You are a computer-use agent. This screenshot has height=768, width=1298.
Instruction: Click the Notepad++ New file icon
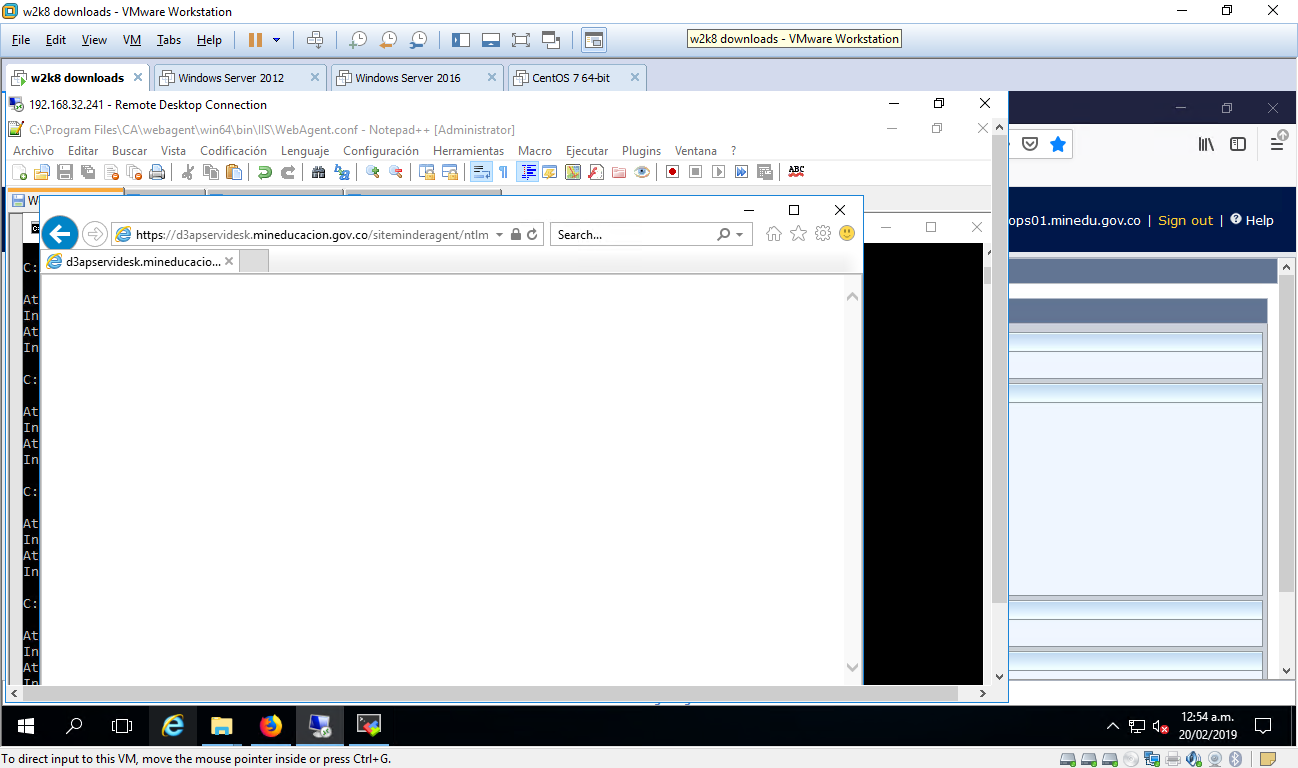pos(19,172)
